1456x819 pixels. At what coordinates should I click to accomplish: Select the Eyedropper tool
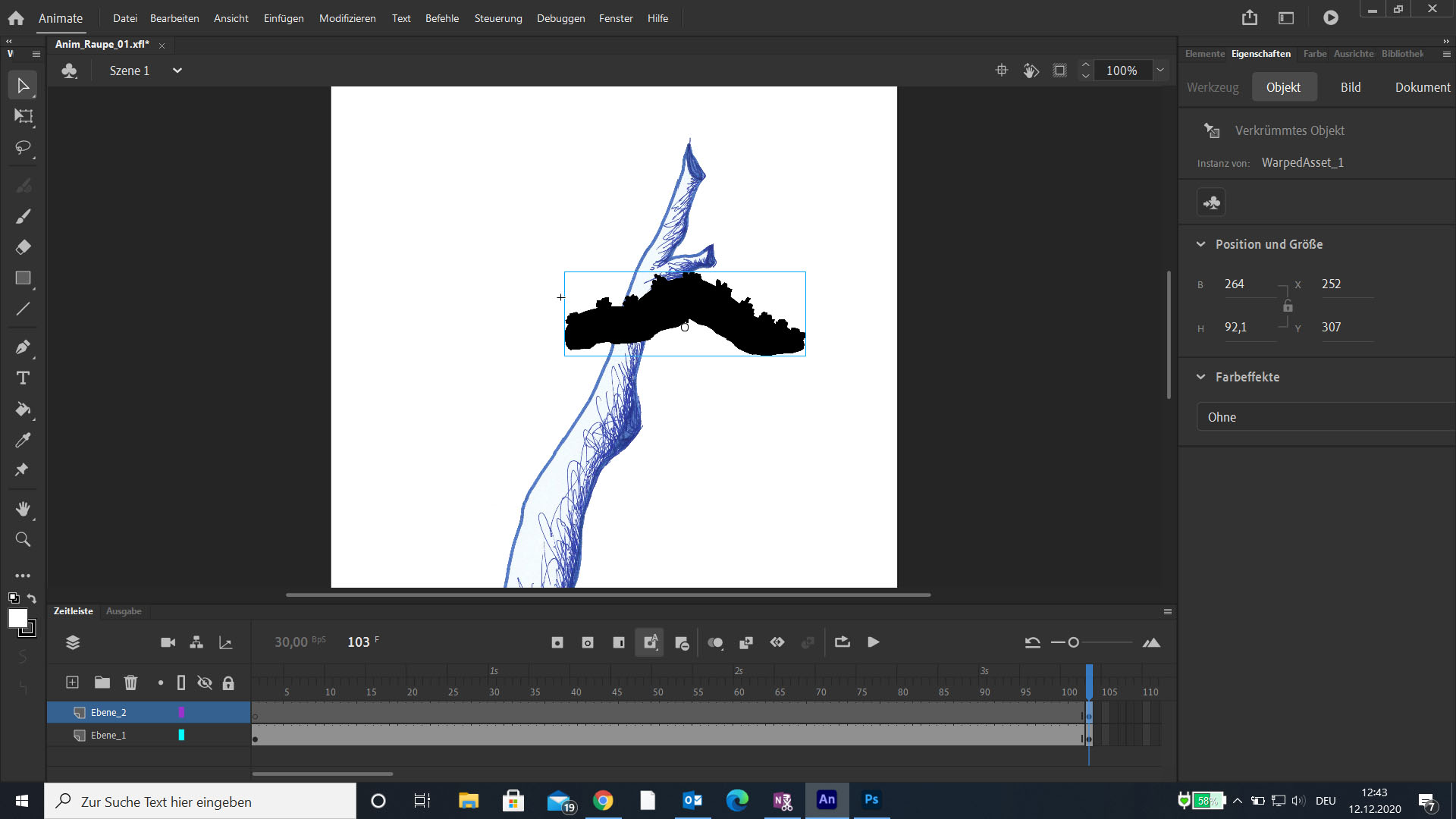[23, 440]
